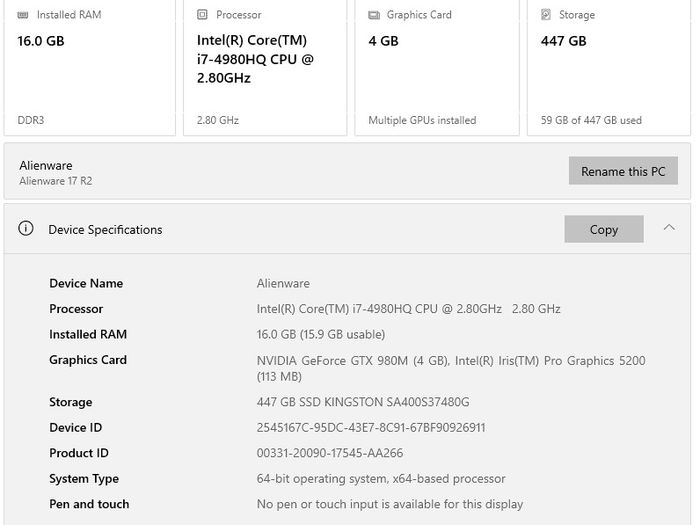700x525 pixels.
Task: Click the Installed RAM memory icon
Action: (x=23, y=15)
